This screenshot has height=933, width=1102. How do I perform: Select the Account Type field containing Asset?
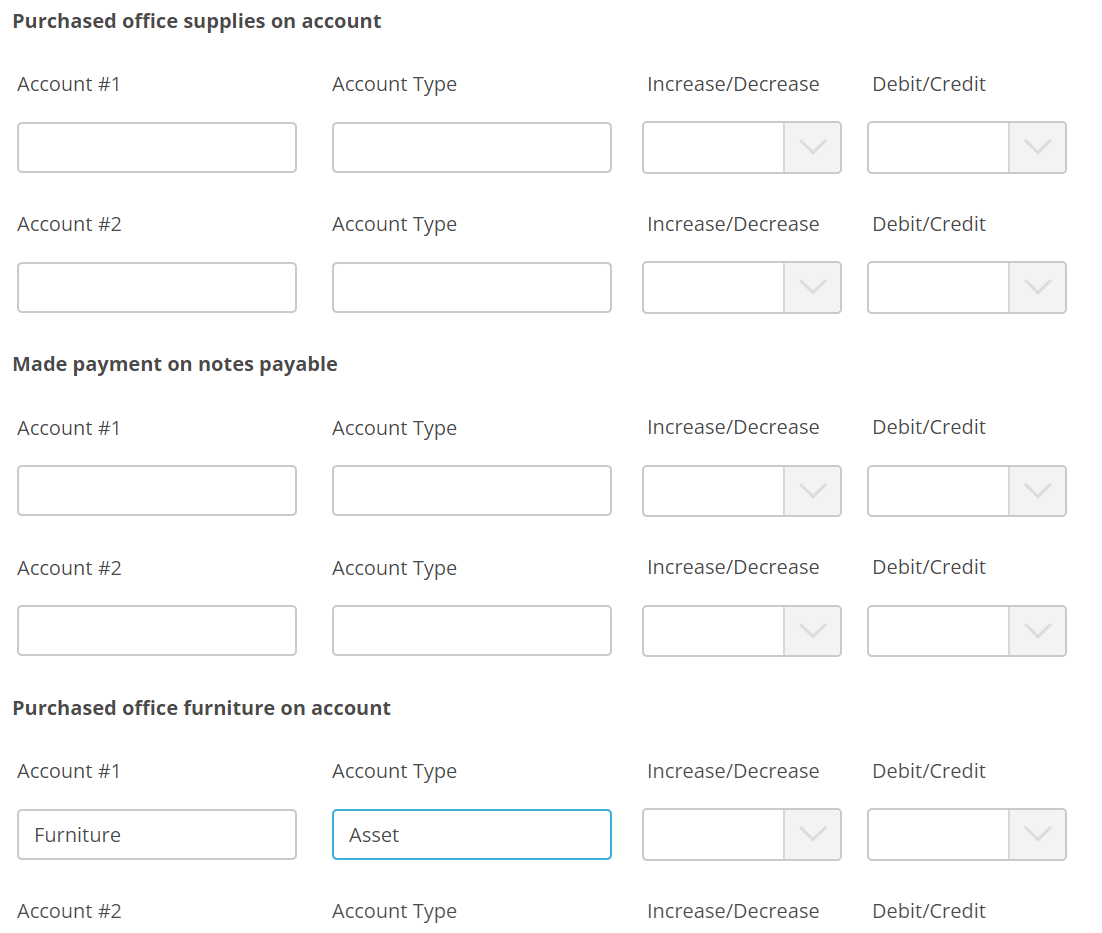(471, 834)
